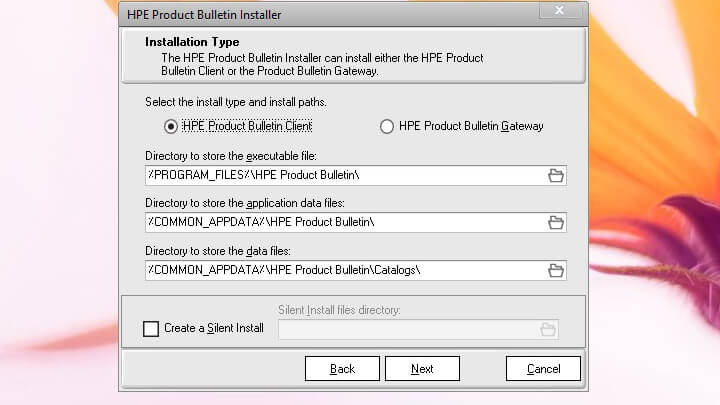Click the Silent Install files directory field

click(406, 329)
